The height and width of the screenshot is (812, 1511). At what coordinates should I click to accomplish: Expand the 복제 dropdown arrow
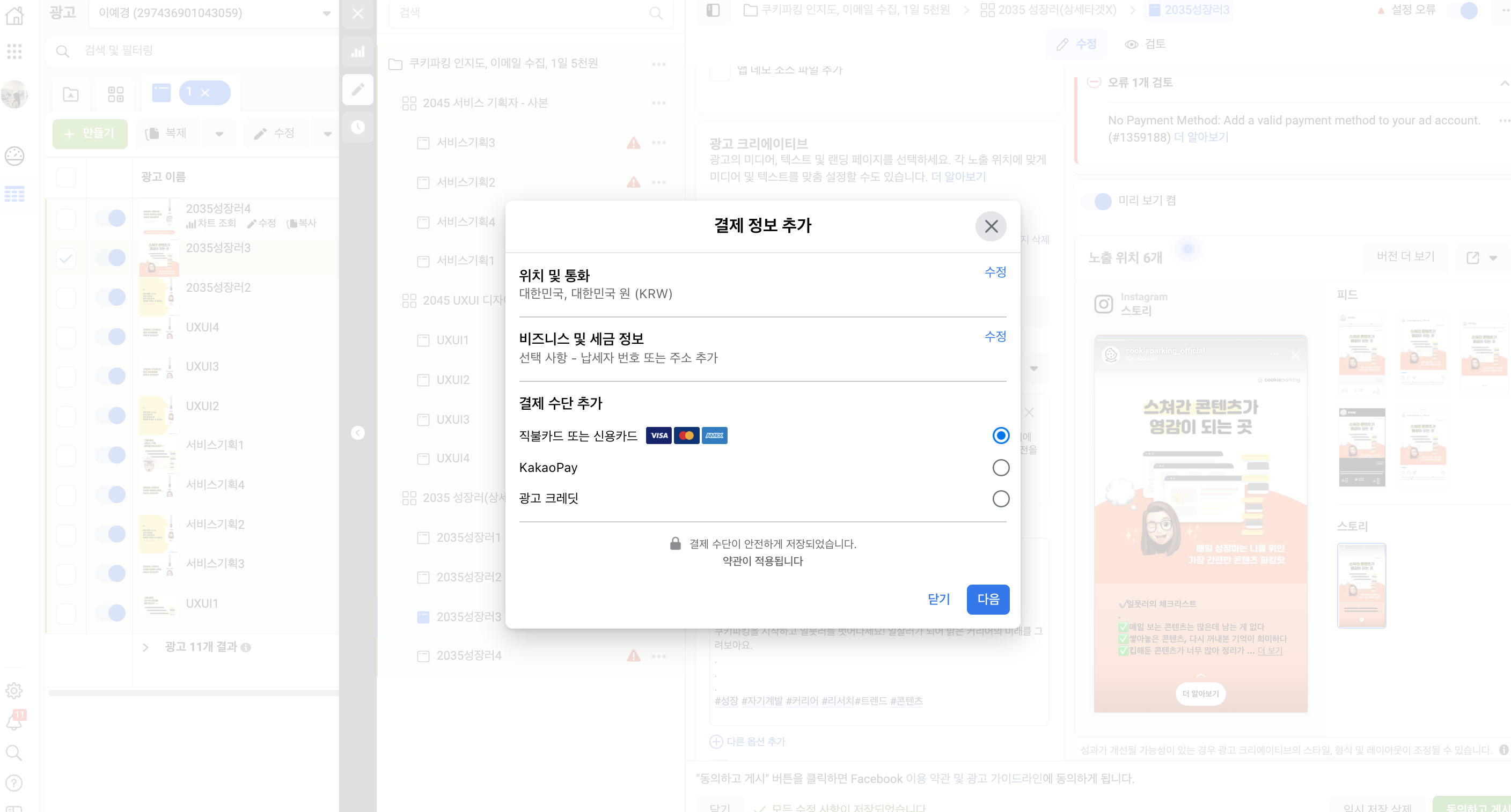(x=219, y=134)
